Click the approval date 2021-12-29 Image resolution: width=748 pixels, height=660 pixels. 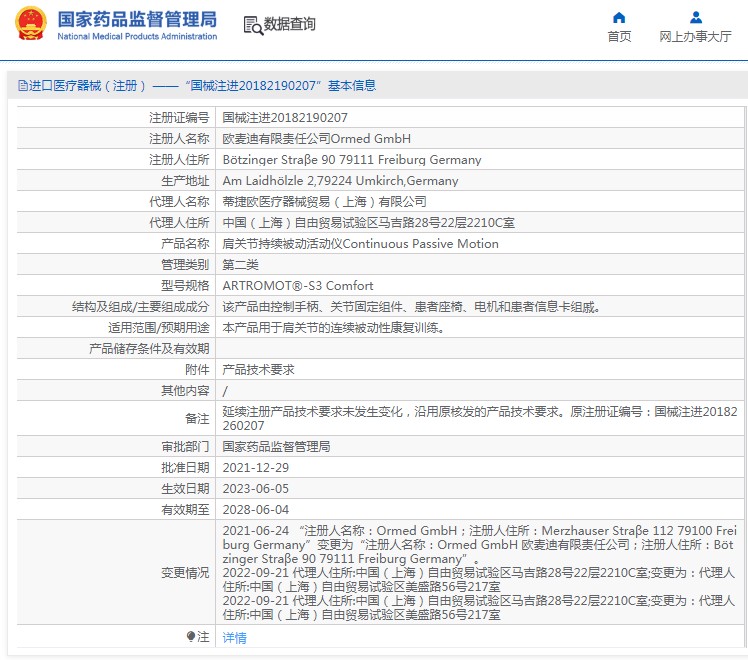[255, 467]
